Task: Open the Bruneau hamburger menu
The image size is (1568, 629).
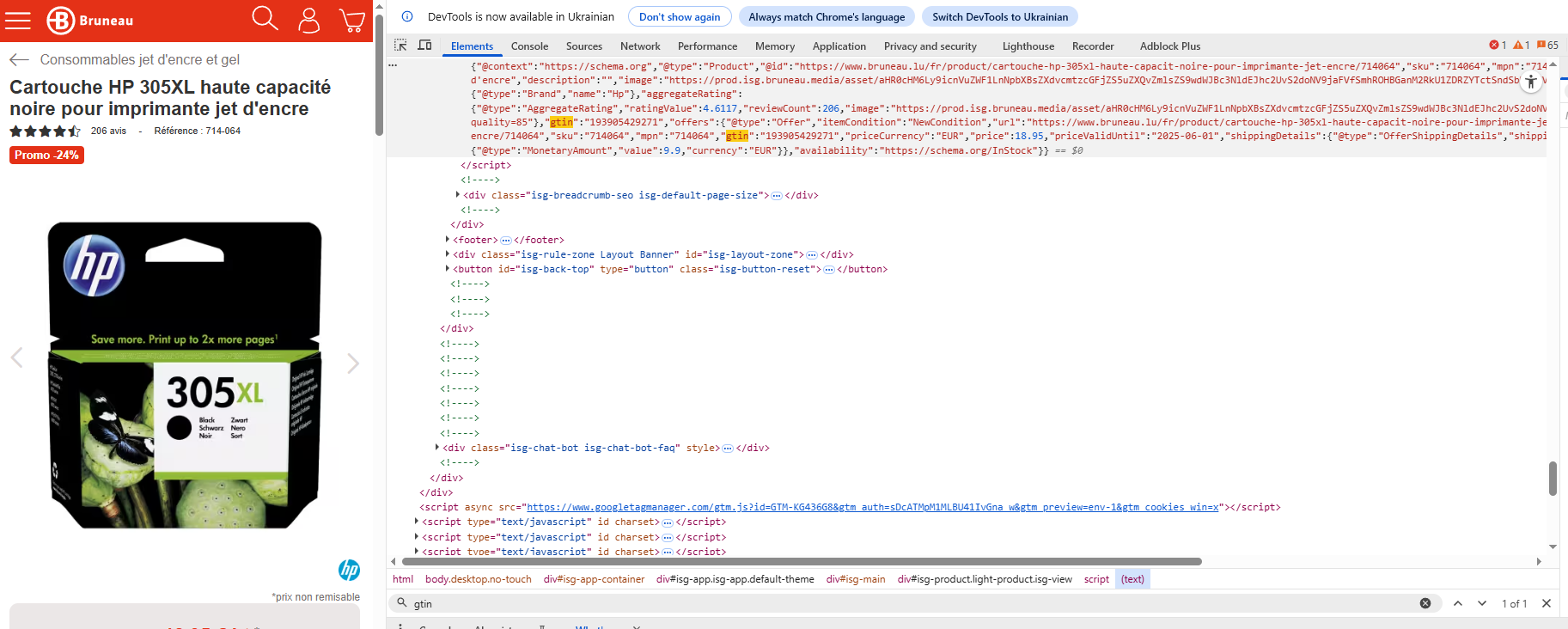Action: 17,20
